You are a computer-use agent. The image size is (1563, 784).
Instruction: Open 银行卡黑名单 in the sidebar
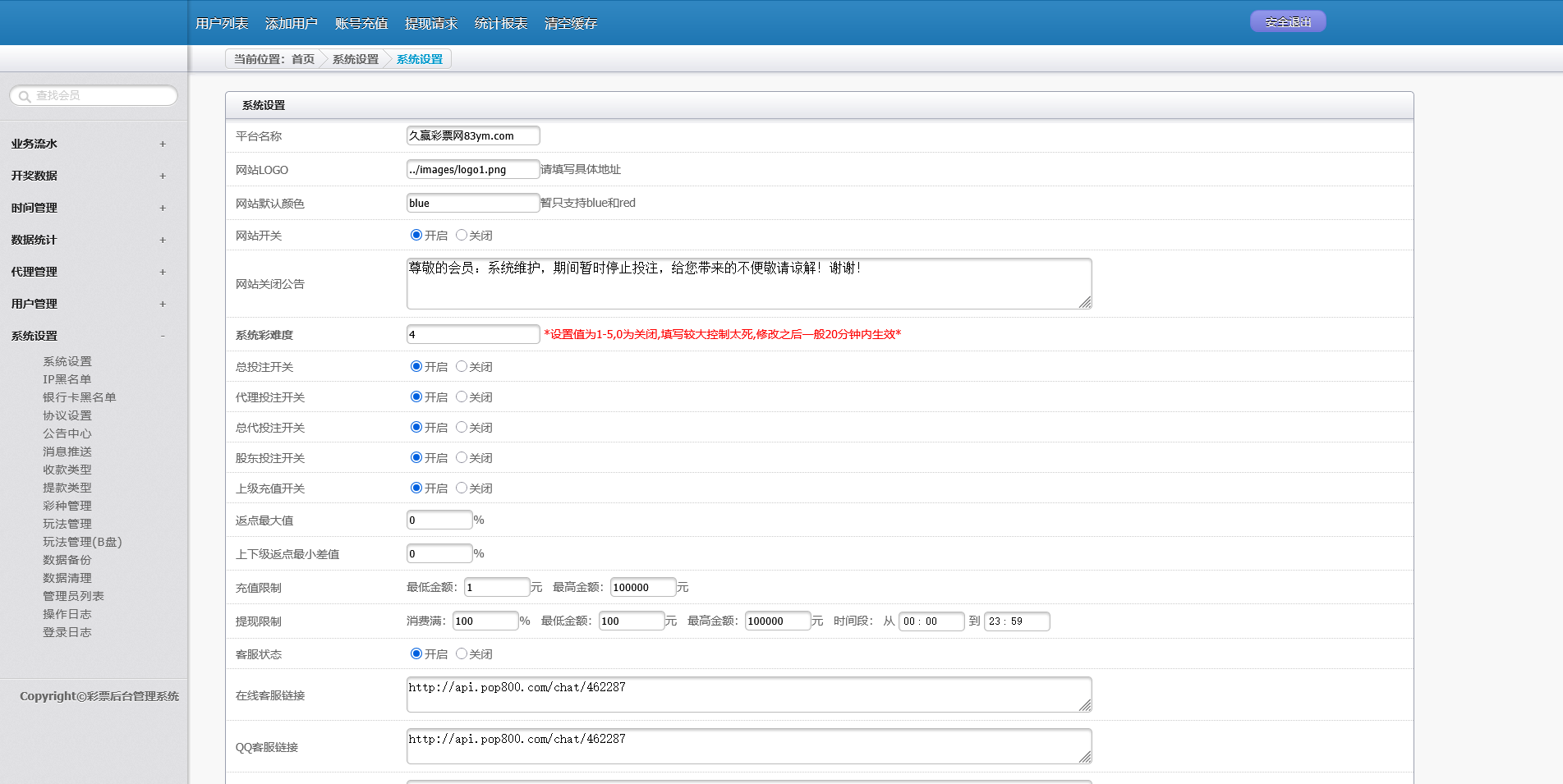coord(80,397)
